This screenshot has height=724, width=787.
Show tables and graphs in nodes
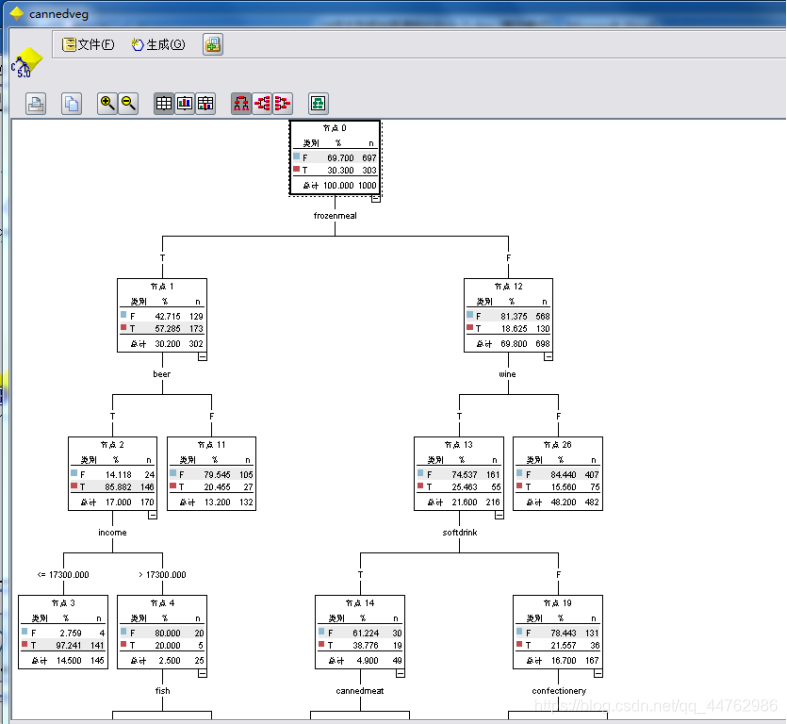coord(206,104)
